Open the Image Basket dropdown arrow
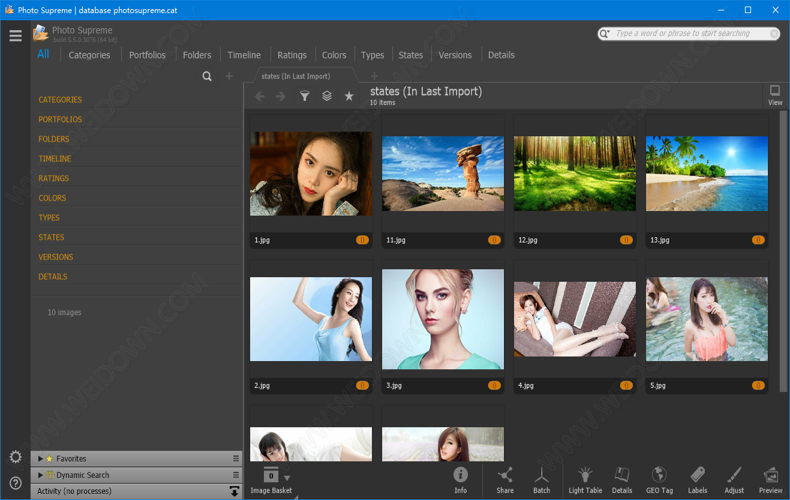Viewport: 790px width, 500px height. (x=287, y=477)
